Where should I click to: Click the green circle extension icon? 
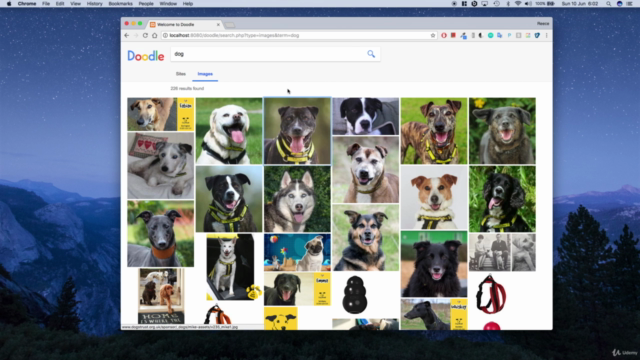click(x=491, y=36)
